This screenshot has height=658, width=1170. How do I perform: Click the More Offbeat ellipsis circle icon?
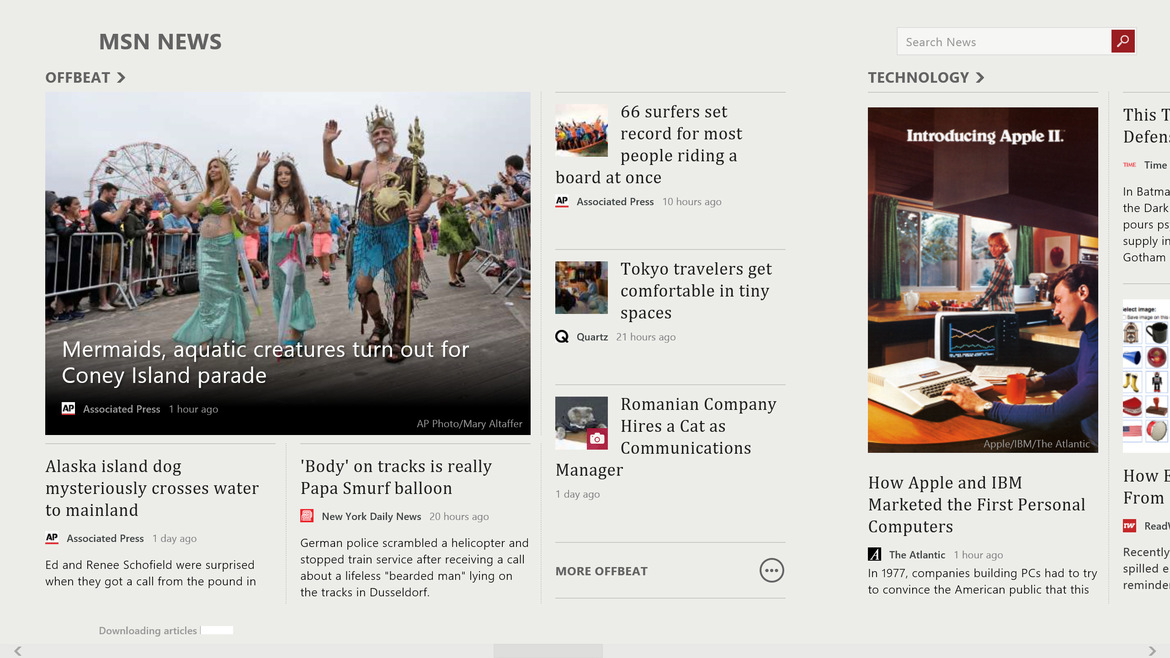(x=772, y=571)
